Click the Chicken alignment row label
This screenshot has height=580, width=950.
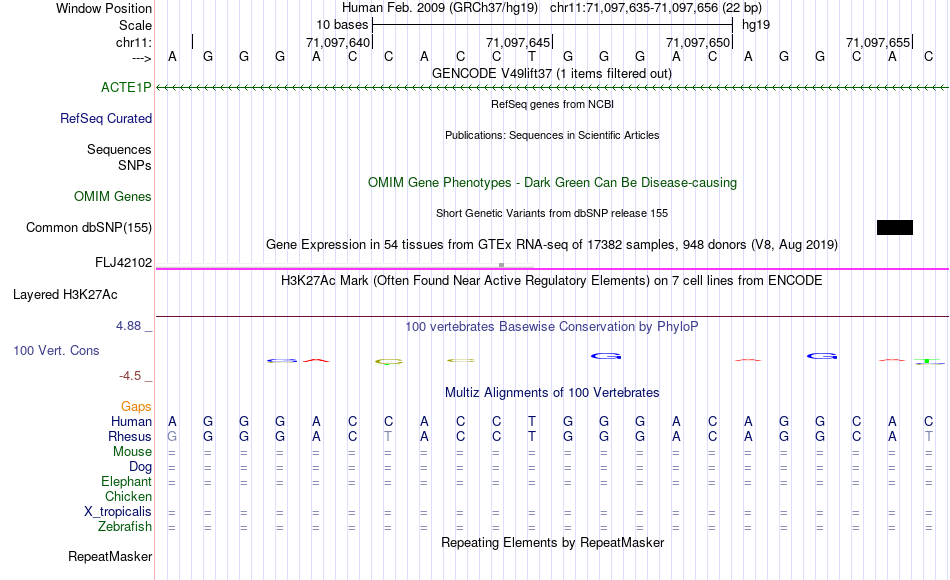(x=128, y=496)
